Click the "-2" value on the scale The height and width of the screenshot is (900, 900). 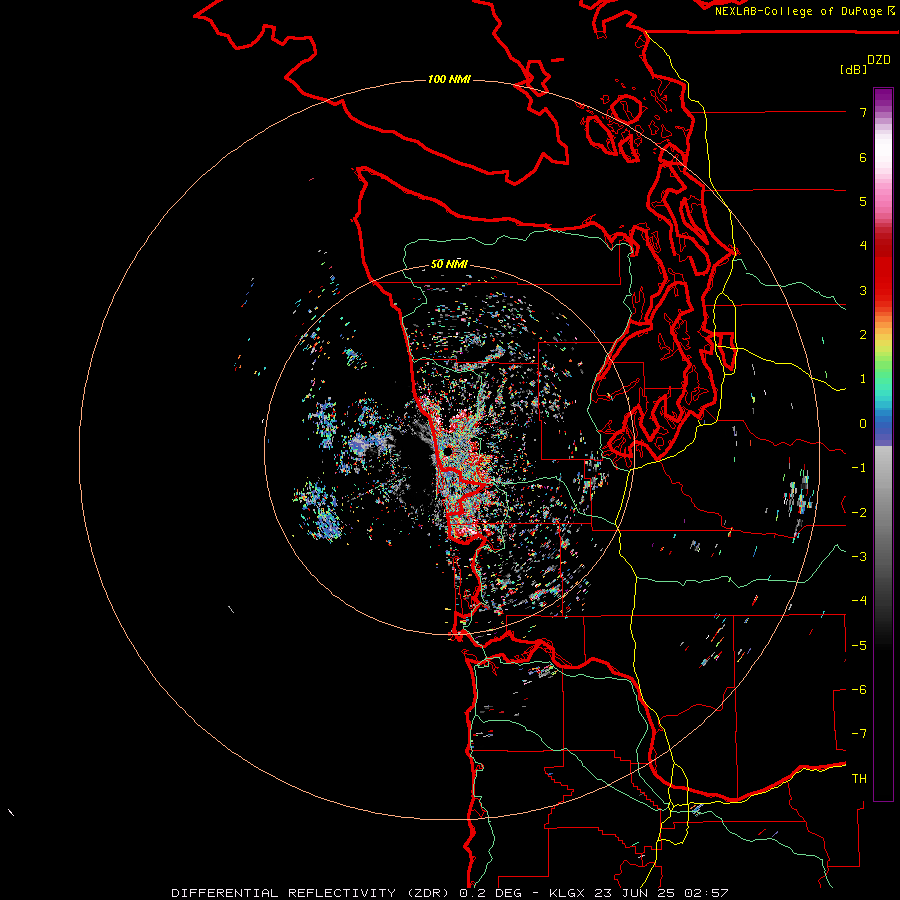click(x=859, y=513)
